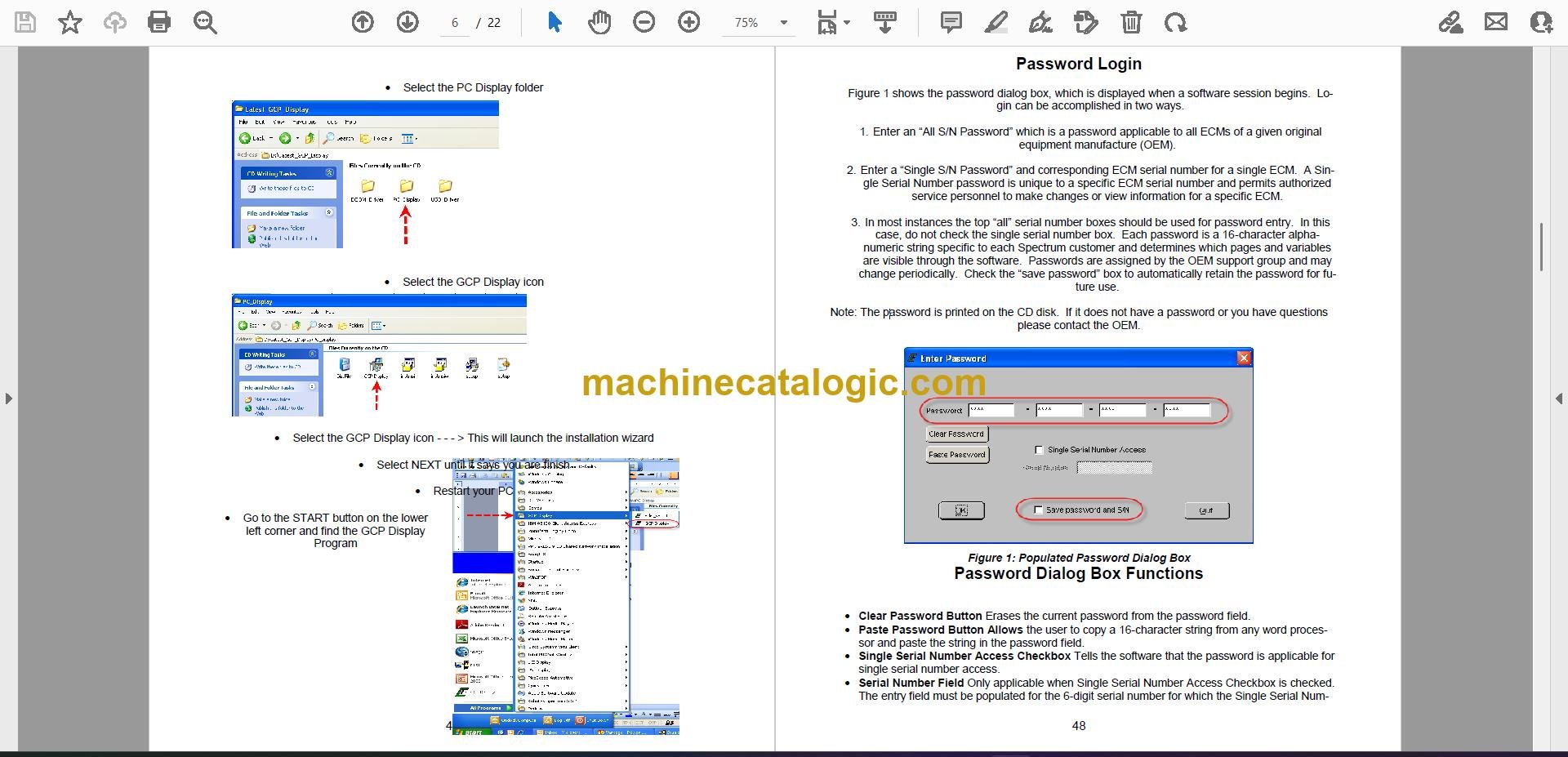Click 'Select the GCP Display icon' bullet
This screenshot has width=1568, height=757.
pyautogui.click(x=473, y=282)
